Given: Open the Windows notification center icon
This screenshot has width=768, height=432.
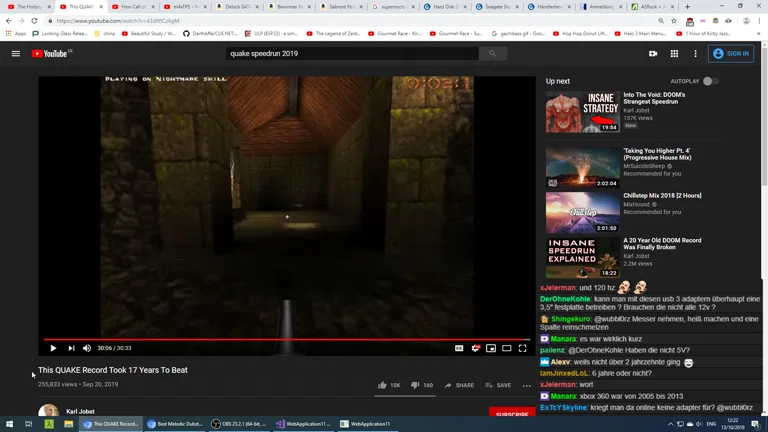Looking at the screenshot, I should (x=755, y=424).
